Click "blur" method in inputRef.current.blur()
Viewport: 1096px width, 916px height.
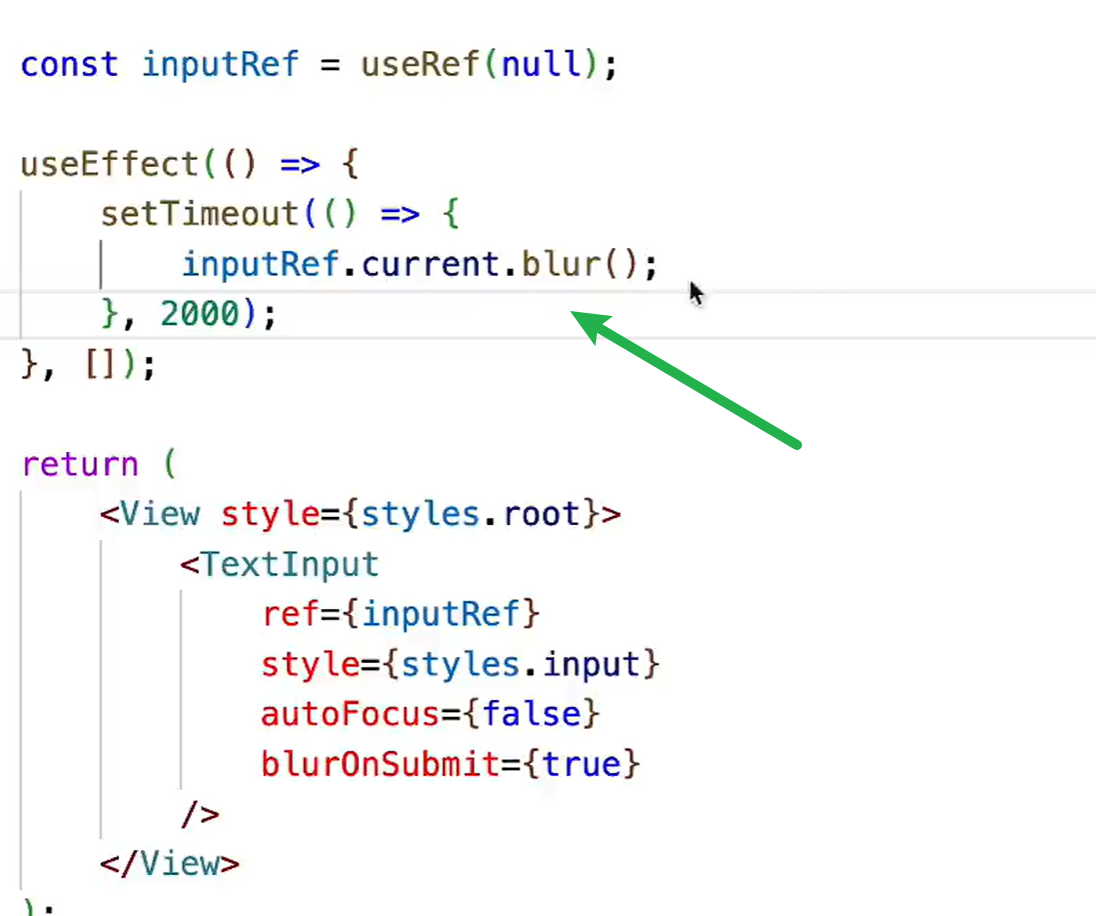pos(561,264)
